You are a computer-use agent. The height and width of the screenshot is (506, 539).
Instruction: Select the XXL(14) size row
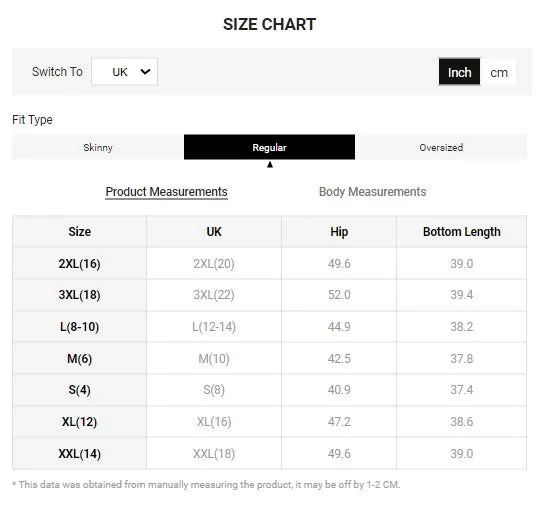[x=270, y=453]
